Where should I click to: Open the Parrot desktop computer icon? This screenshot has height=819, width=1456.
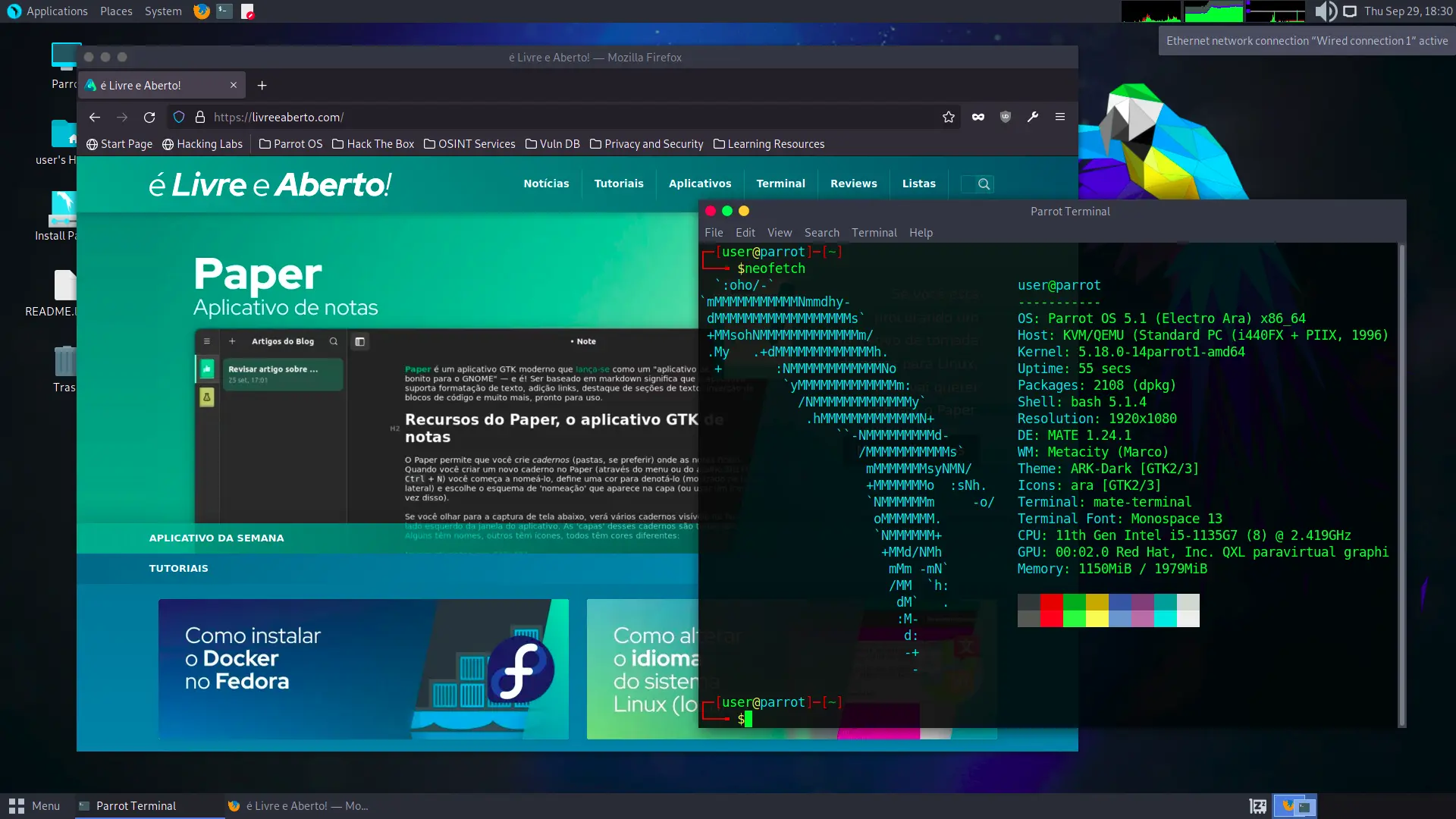point(65,66)
